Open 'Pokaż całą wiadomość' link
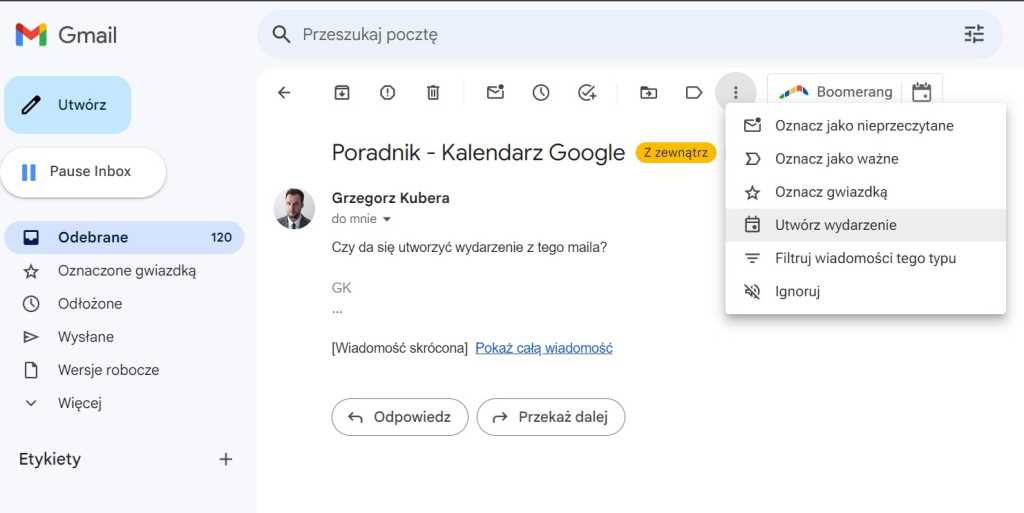Viewport: 1024px width, 513px height. (x=544, y=348)
